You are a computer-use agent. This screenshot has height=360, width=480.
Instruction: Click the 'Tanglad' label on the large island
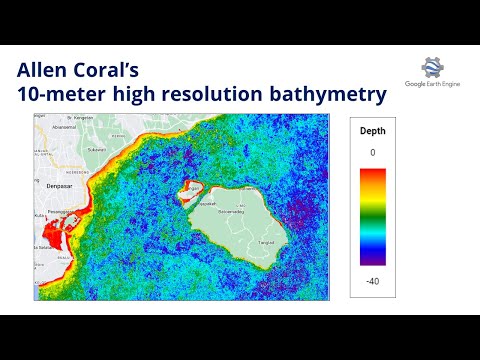click(266, 243)
